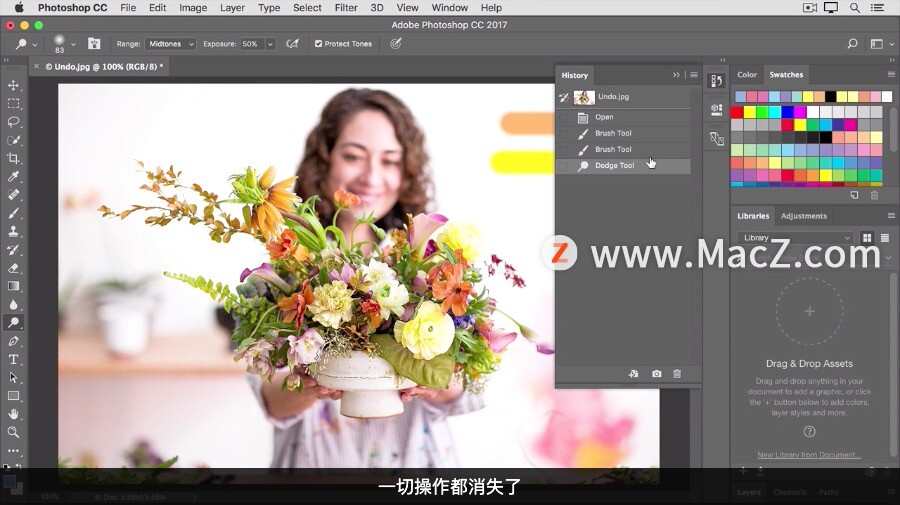Set history brush source for Undo.jpg snapshot

(x=564, y=98)
